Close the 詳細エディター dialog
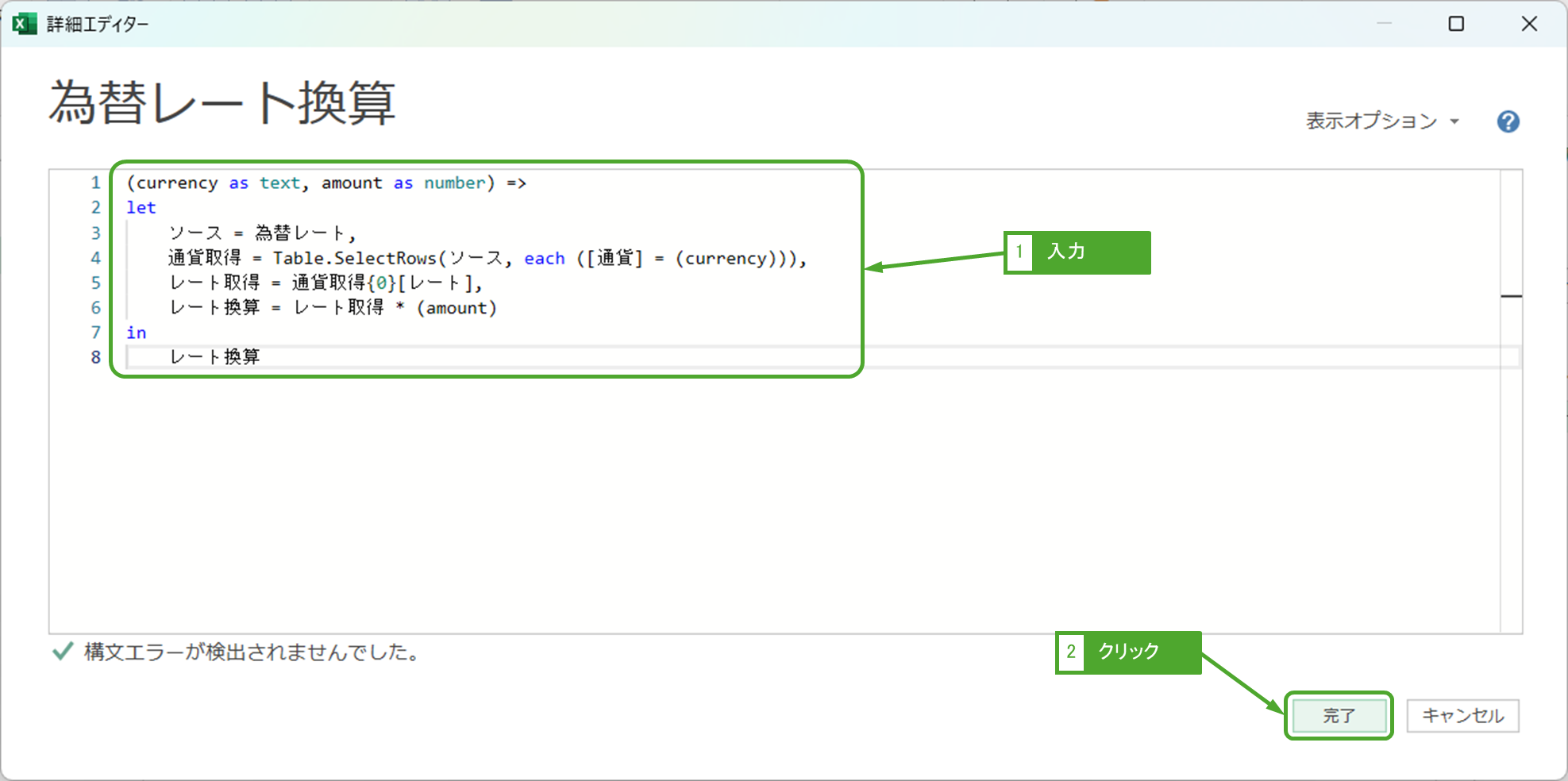 1529,24
